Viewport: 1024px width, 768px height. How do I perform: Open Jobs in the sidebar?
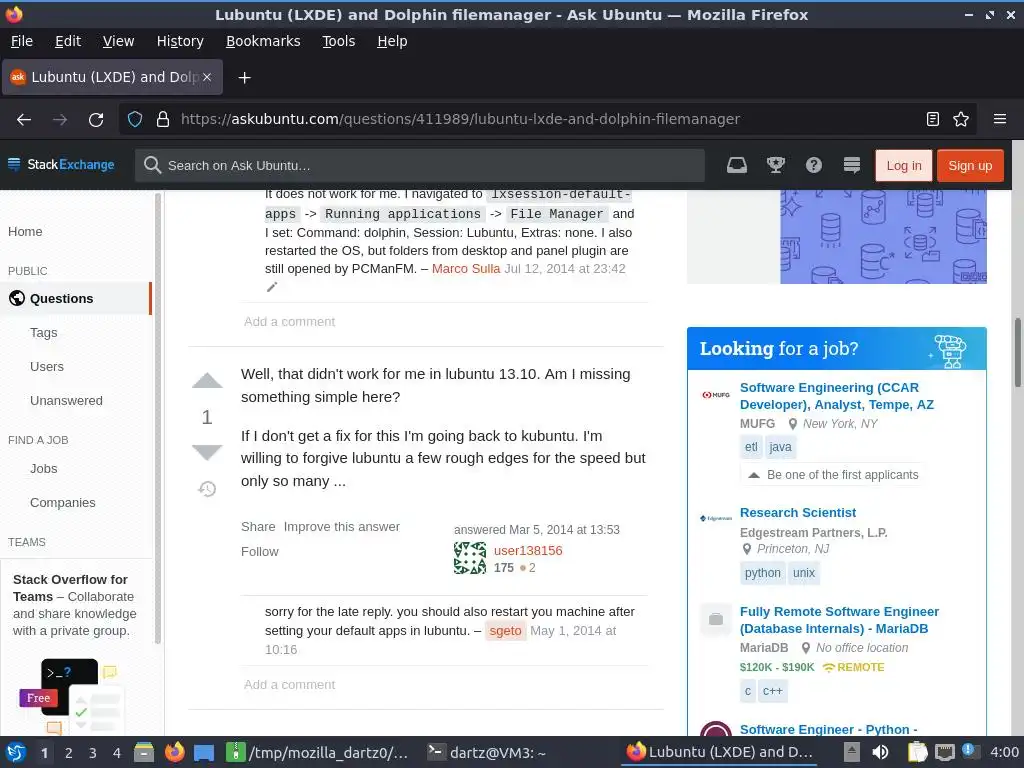pos(44,469)
